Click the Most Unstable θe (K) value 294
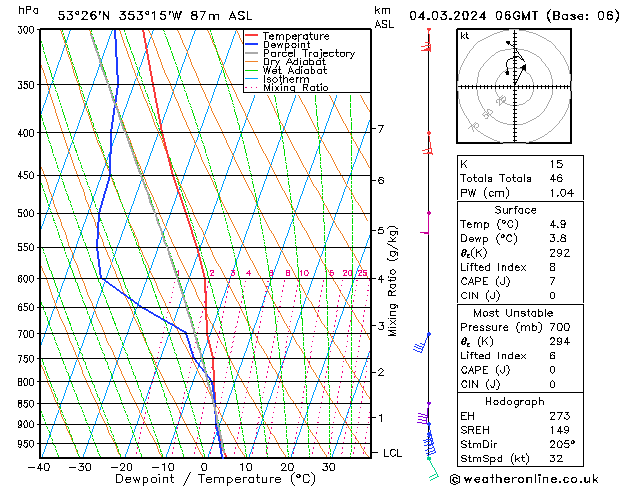Viewport: 629px width, 486px height. 560,341
